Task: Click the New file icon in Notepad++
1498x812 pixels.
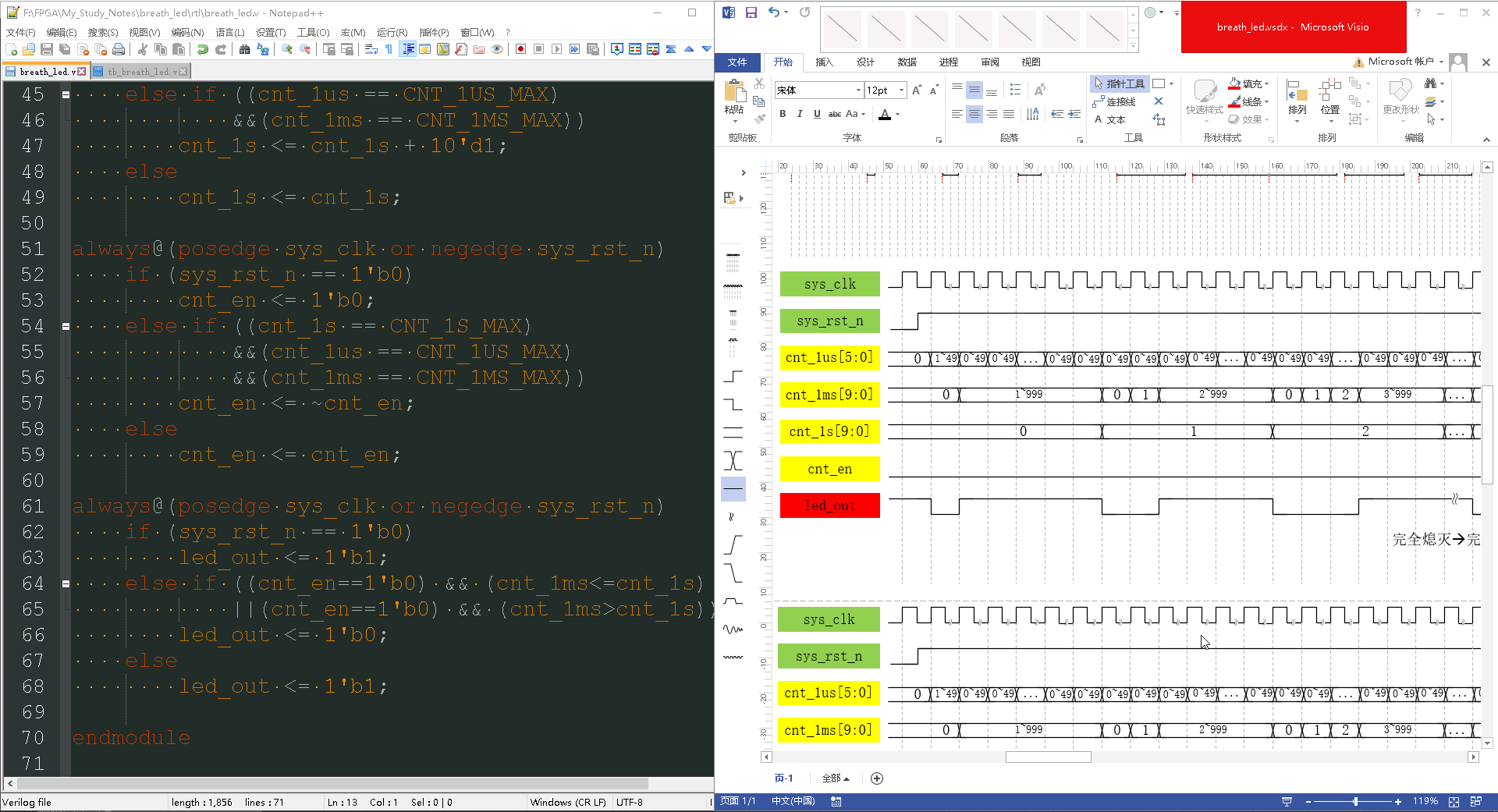Action: click(x=11, y=49)
